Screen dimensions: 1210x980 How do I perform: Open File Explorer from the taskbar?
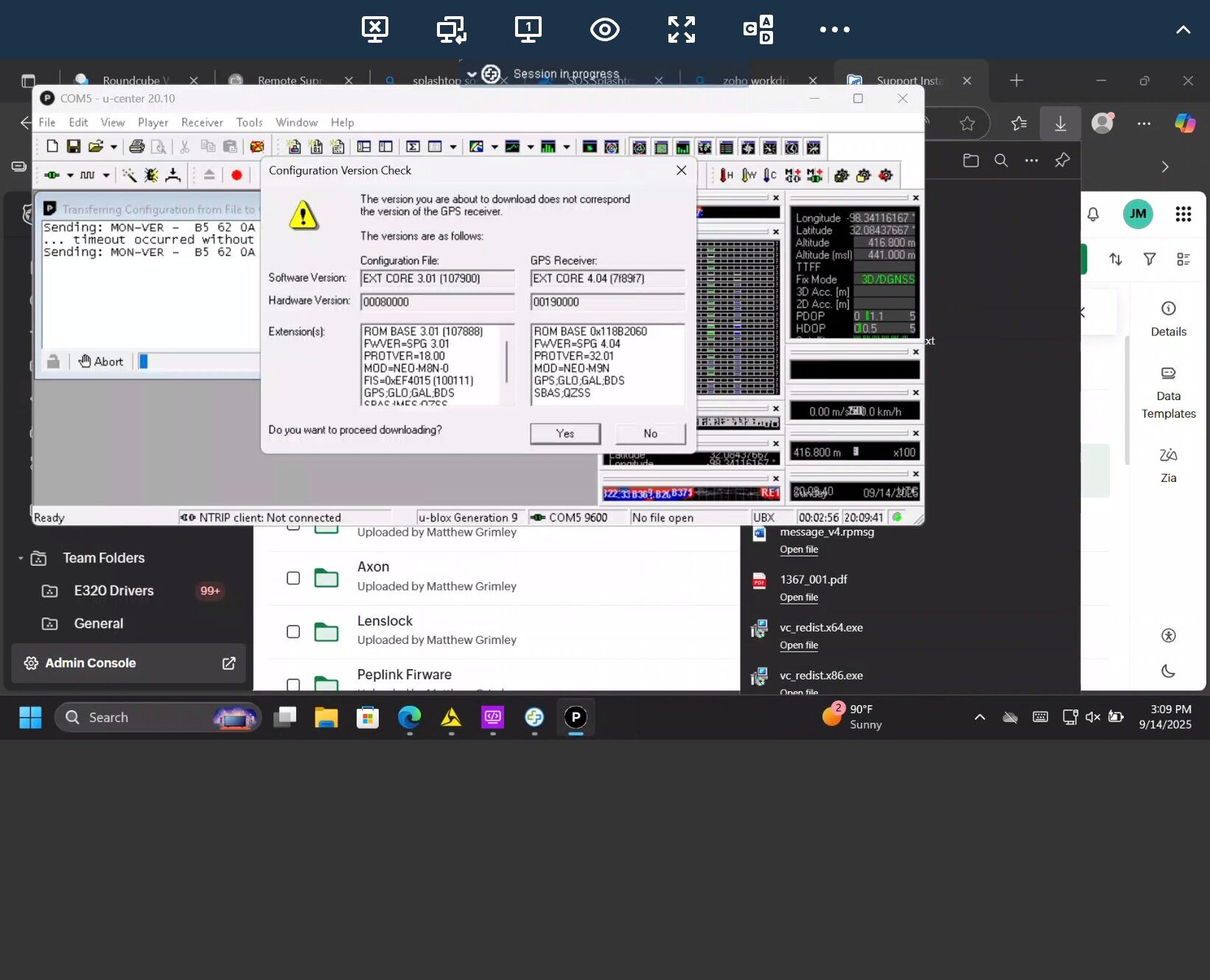(x=326, y=717)
